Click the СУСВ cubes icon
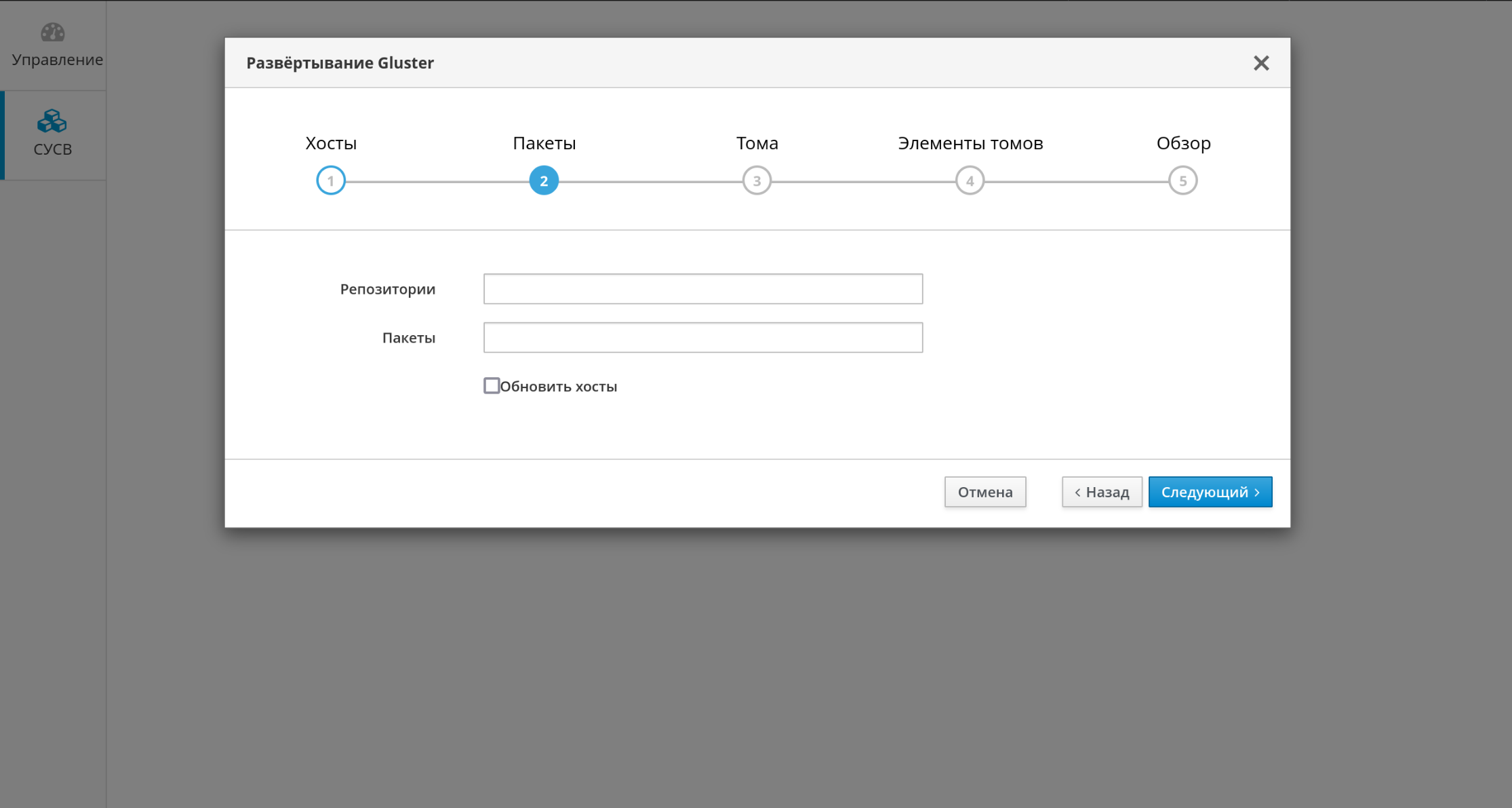The width and height of the screenshot is (1512, 808). [52, 121]
